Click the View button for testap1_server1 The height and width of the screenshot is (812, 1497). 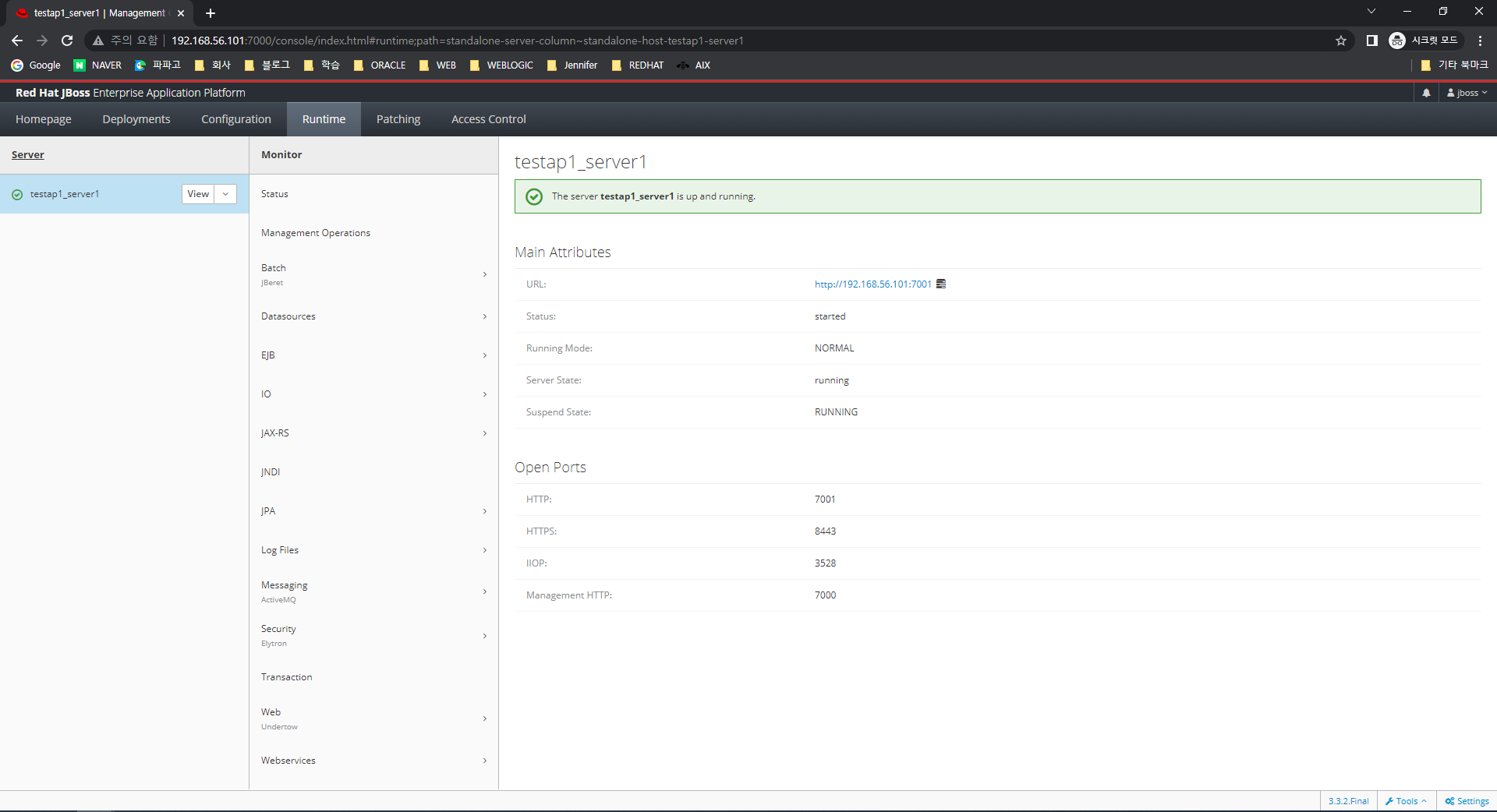(x=198, y=194)
